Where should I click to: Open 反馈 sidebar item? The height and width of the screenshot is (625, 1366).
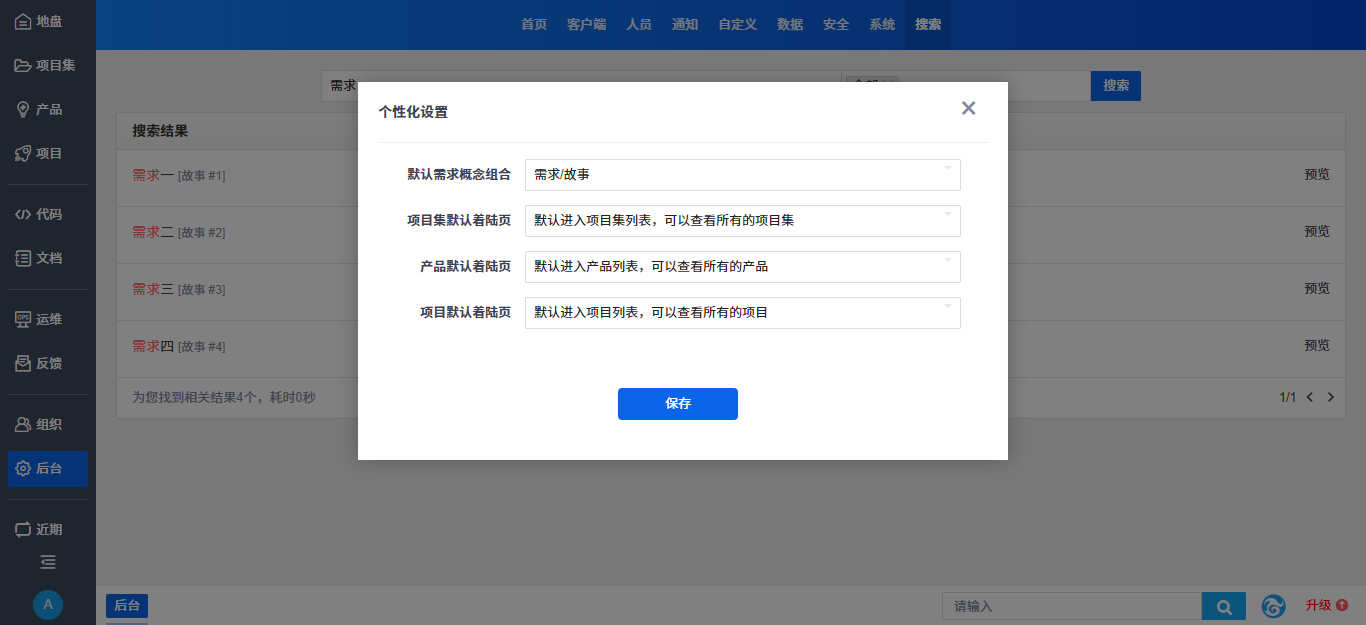[48, 363]
